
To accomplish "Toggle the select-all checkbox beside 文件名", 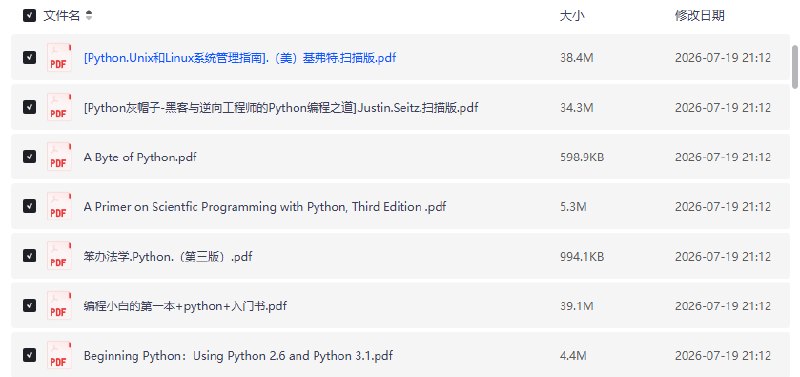I will pos(29,16).
